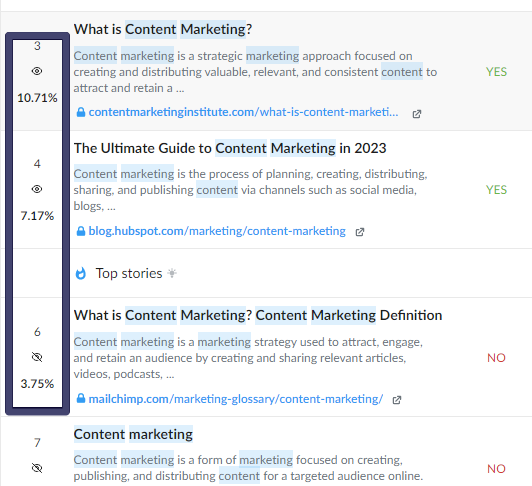The height and width of the screenshot is (486, 532).
Task: Click the lightbulb icon after Top stories
Action: pos(172,273)
